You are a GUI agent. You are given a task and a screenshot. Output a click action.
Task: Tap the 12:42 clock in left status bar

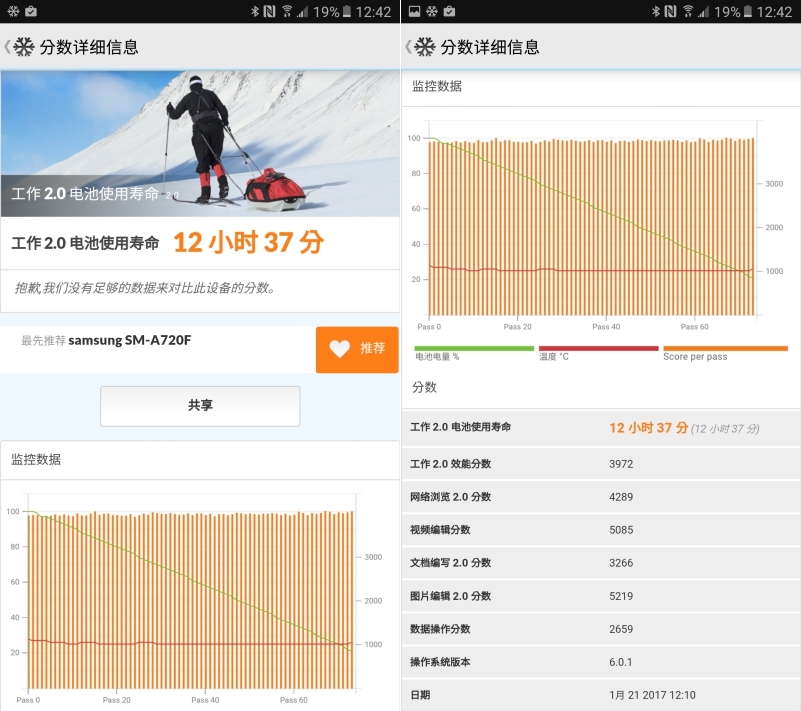(x=373, y=12)
